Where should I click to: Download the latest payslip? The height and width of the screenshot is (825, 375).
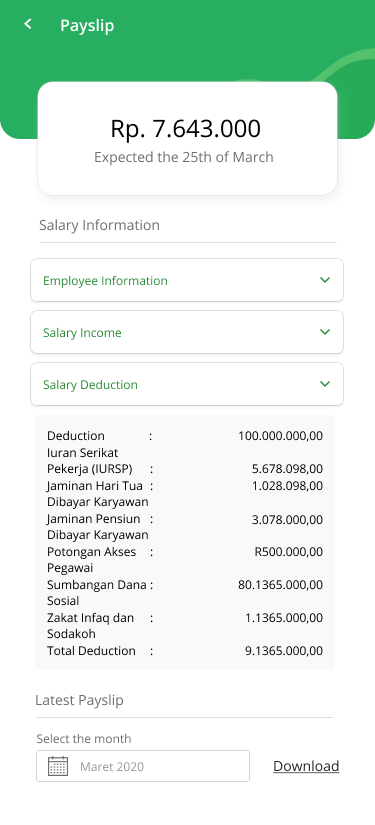coord(306,766)
